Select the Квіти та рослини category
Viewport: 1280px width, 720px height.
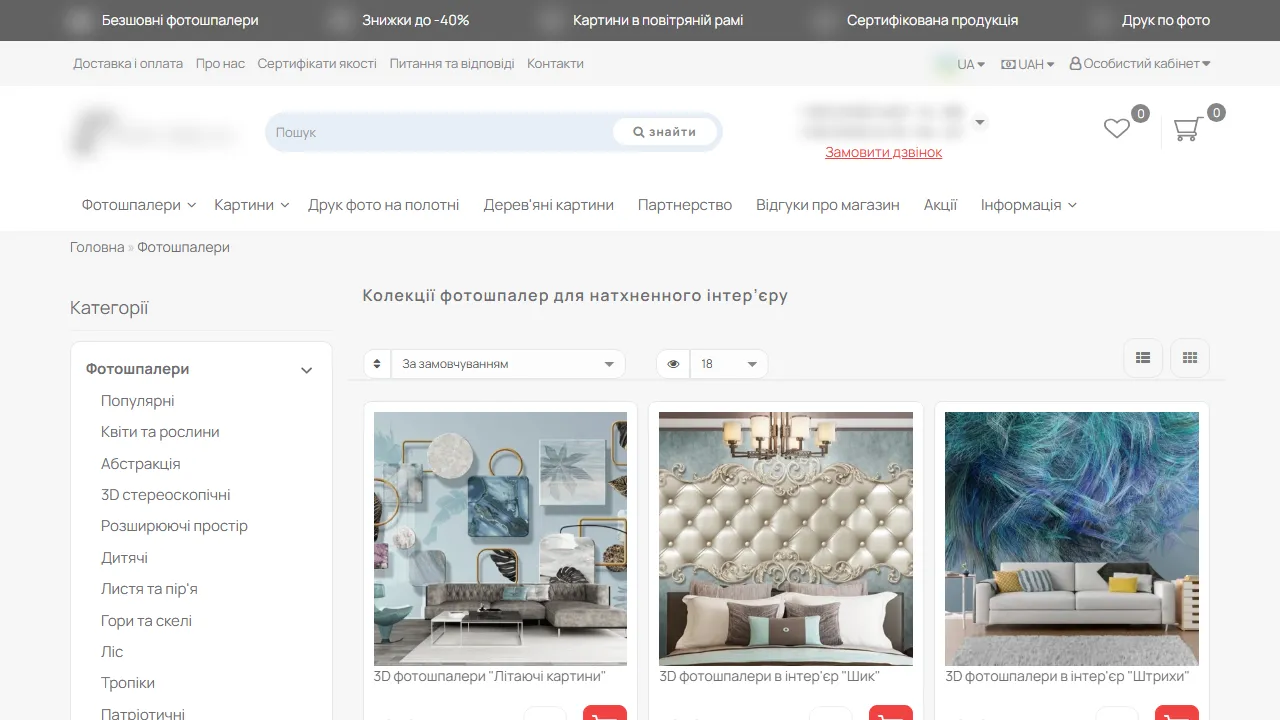[x=160, y=432]
